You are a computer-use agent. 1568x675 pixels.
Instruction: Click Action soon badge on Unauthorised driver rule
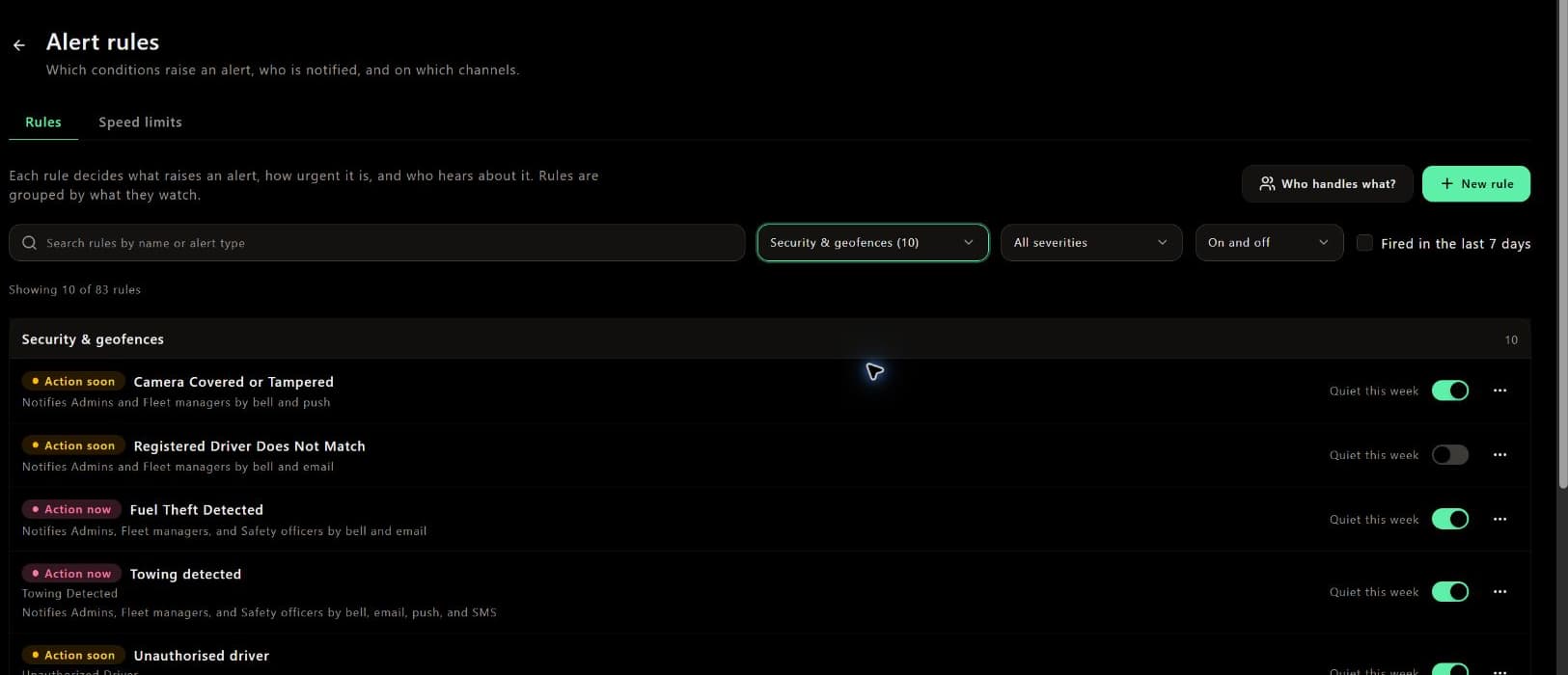point(73,655)
